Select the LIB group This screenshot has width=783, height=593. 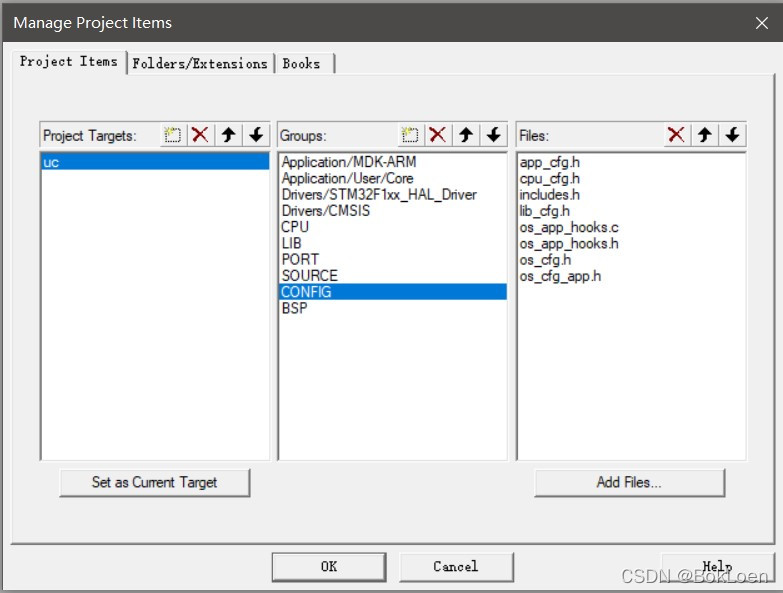pos(392,243)
